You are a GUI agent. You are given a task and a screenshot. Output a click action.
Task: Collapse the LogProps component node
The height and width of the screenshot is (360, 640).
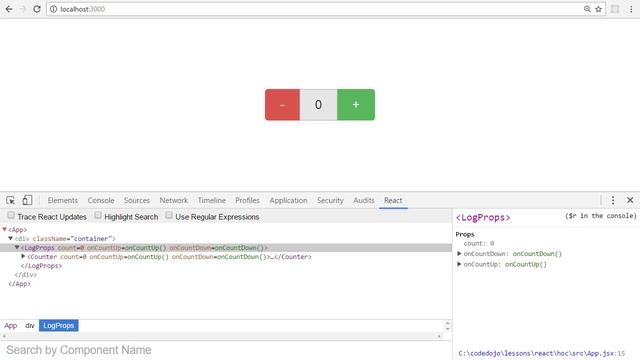tap(17, 247)
